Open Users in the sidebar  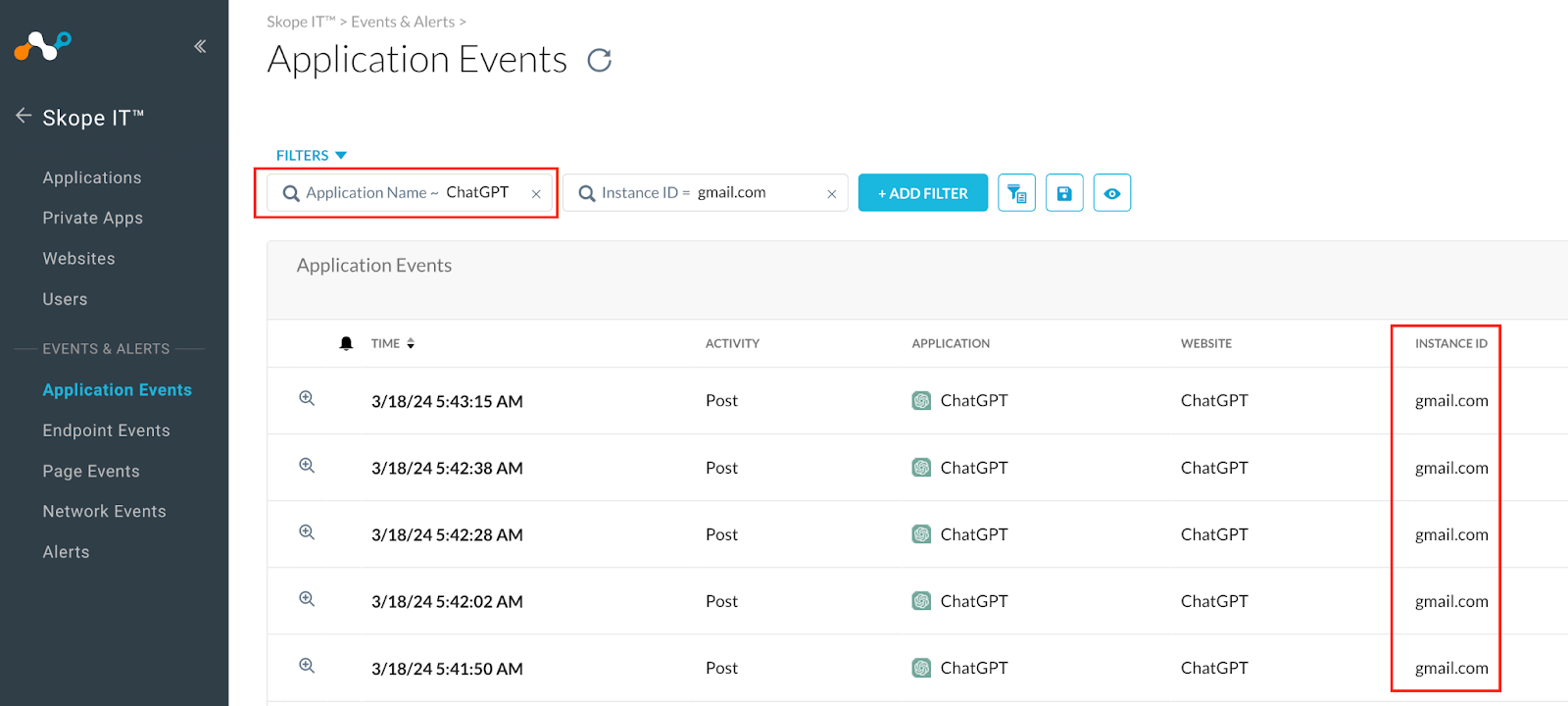tap(65, 299)
